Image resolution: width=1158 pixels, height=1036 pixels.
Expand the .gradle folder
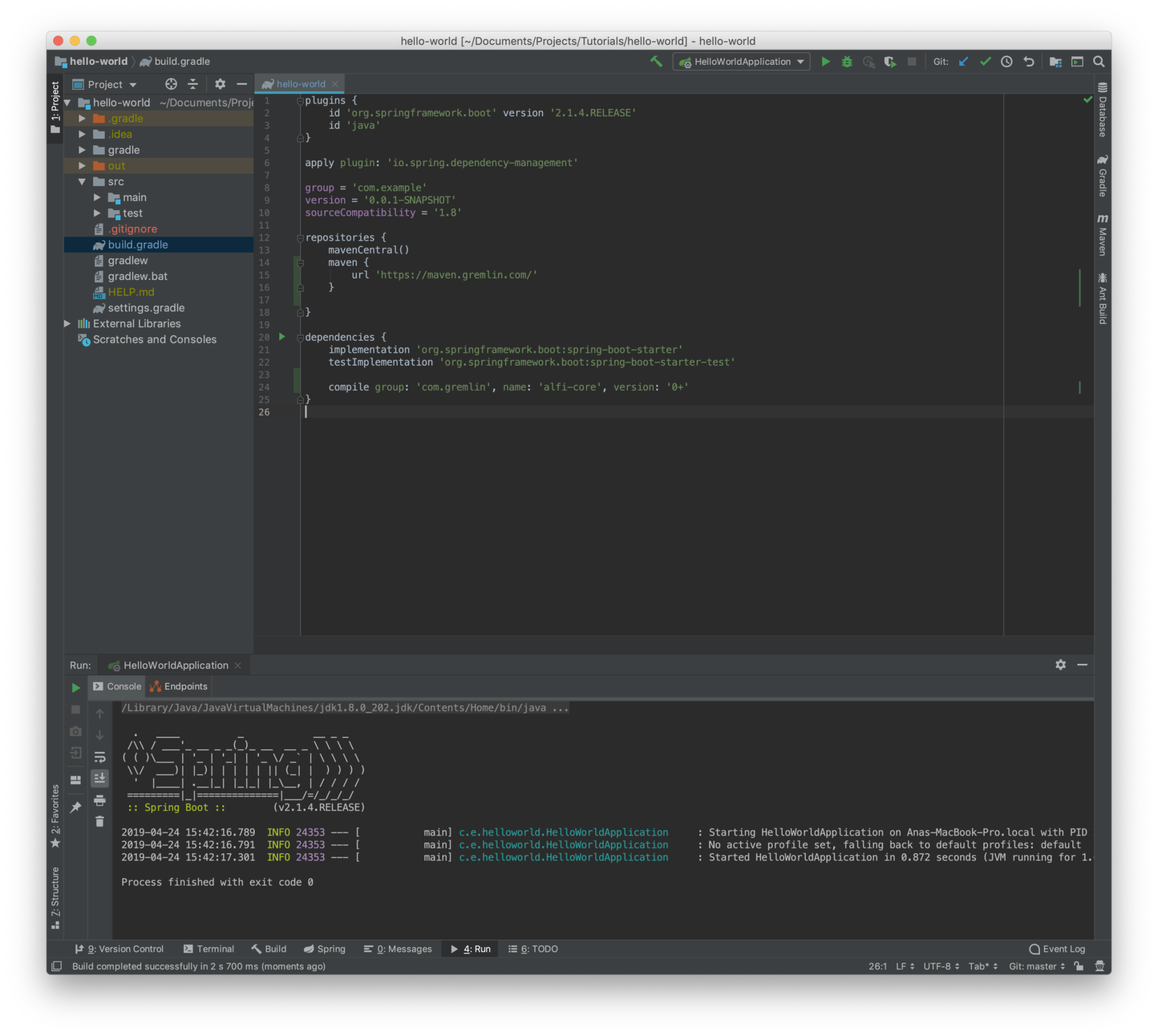(82, 118)
